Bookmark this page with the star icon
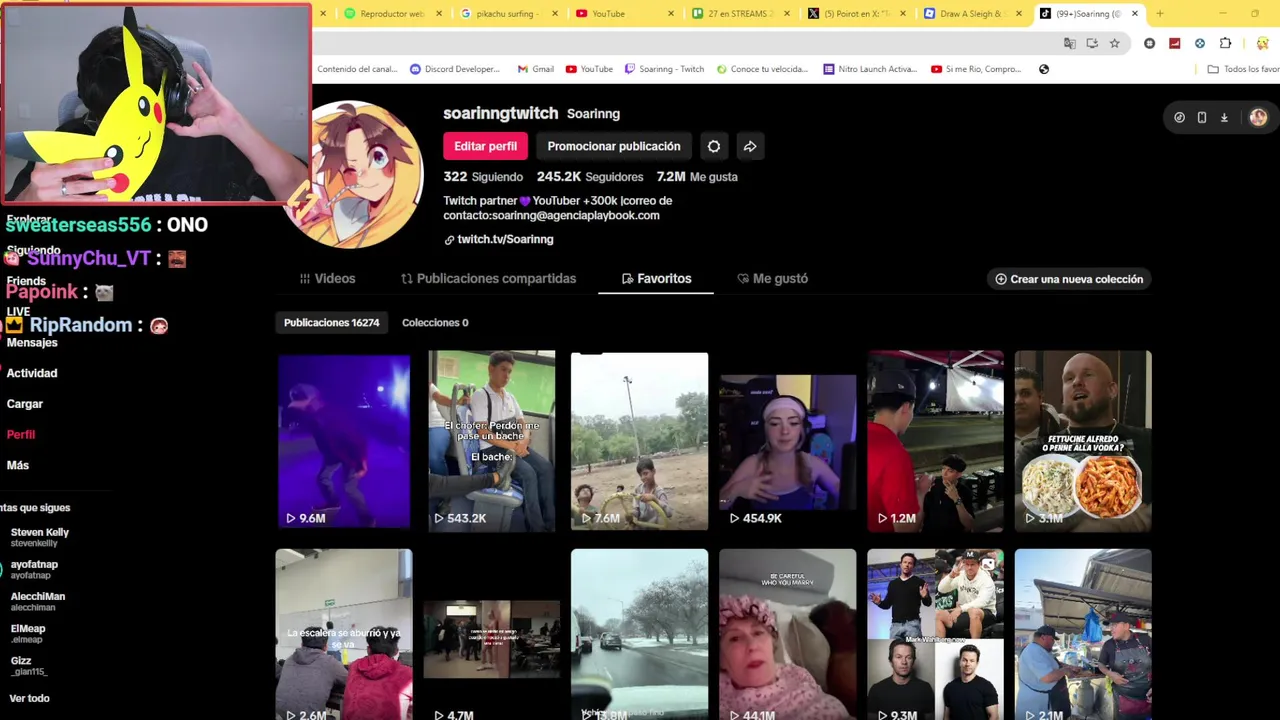The height and width of the screenshot is (720, 1280). coord(1114,43)
